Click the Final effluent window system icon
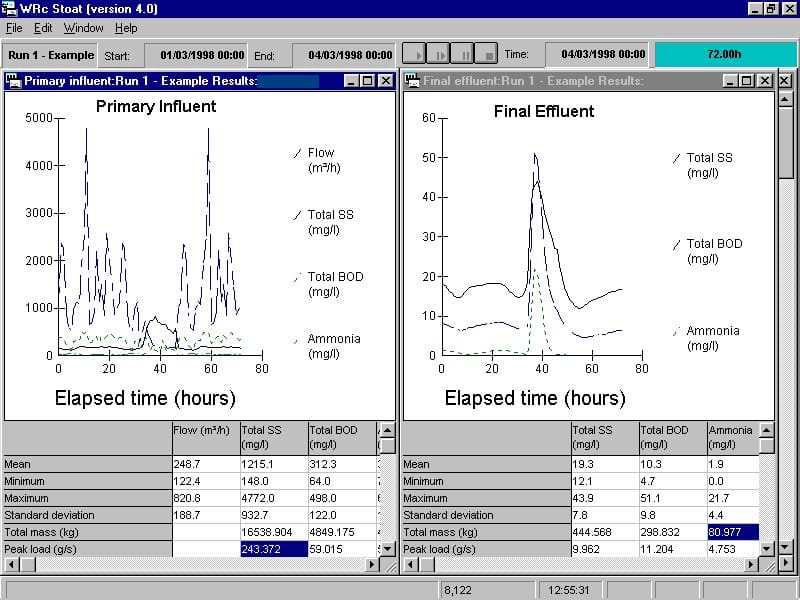Viewport: 800px width, 600px height. pyautogui.click(x=413, y=81)
